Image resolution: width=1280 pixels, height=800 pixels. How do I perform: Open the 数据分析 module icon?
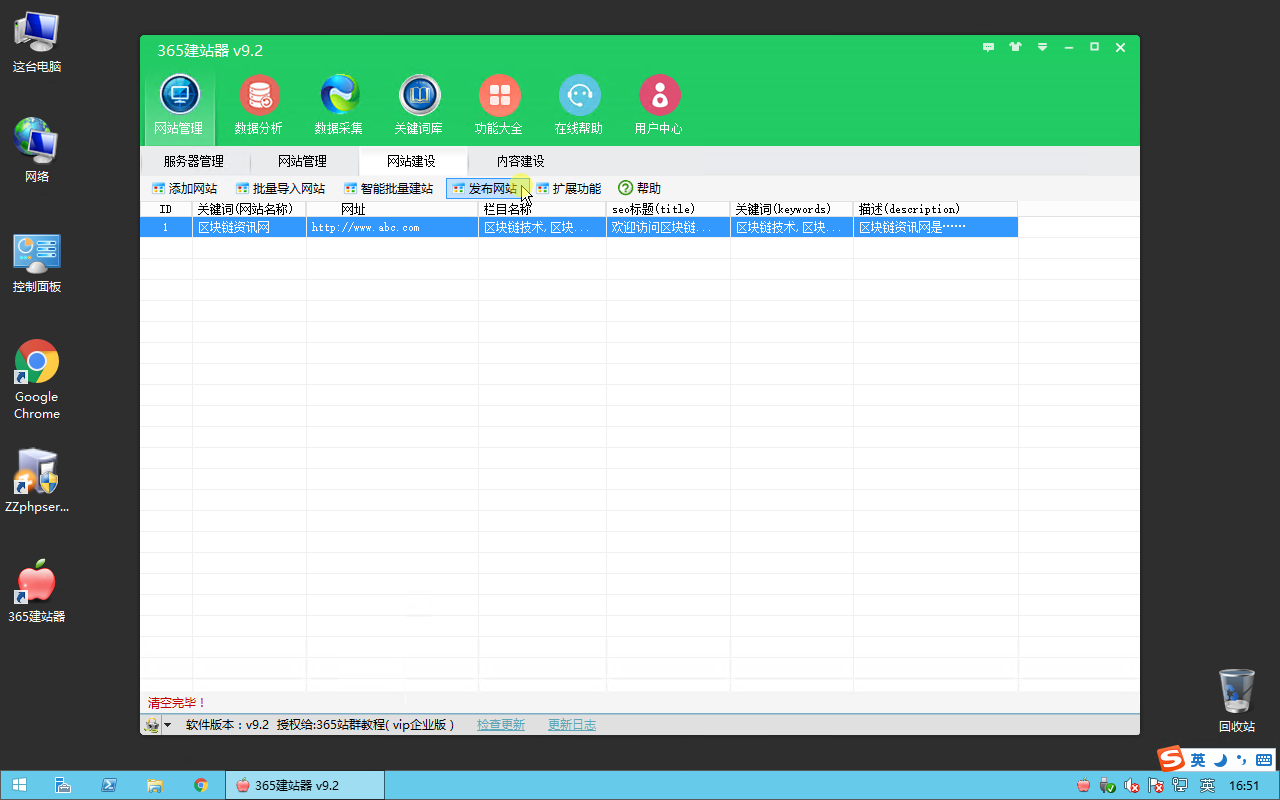tap(259, 105)
